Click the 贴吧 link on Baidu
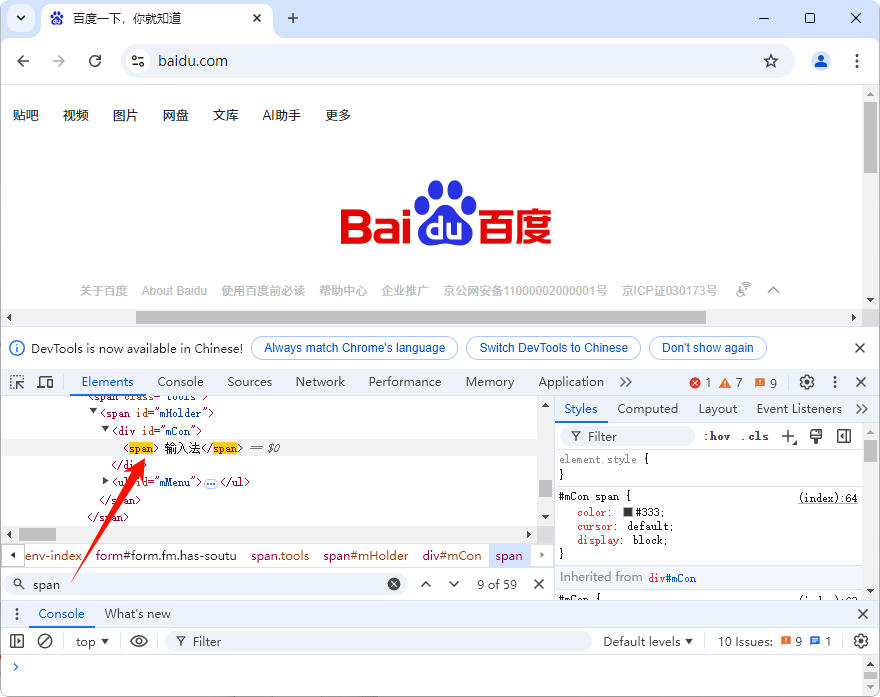Viewport: 880px width, 697px height. [26, 115]
